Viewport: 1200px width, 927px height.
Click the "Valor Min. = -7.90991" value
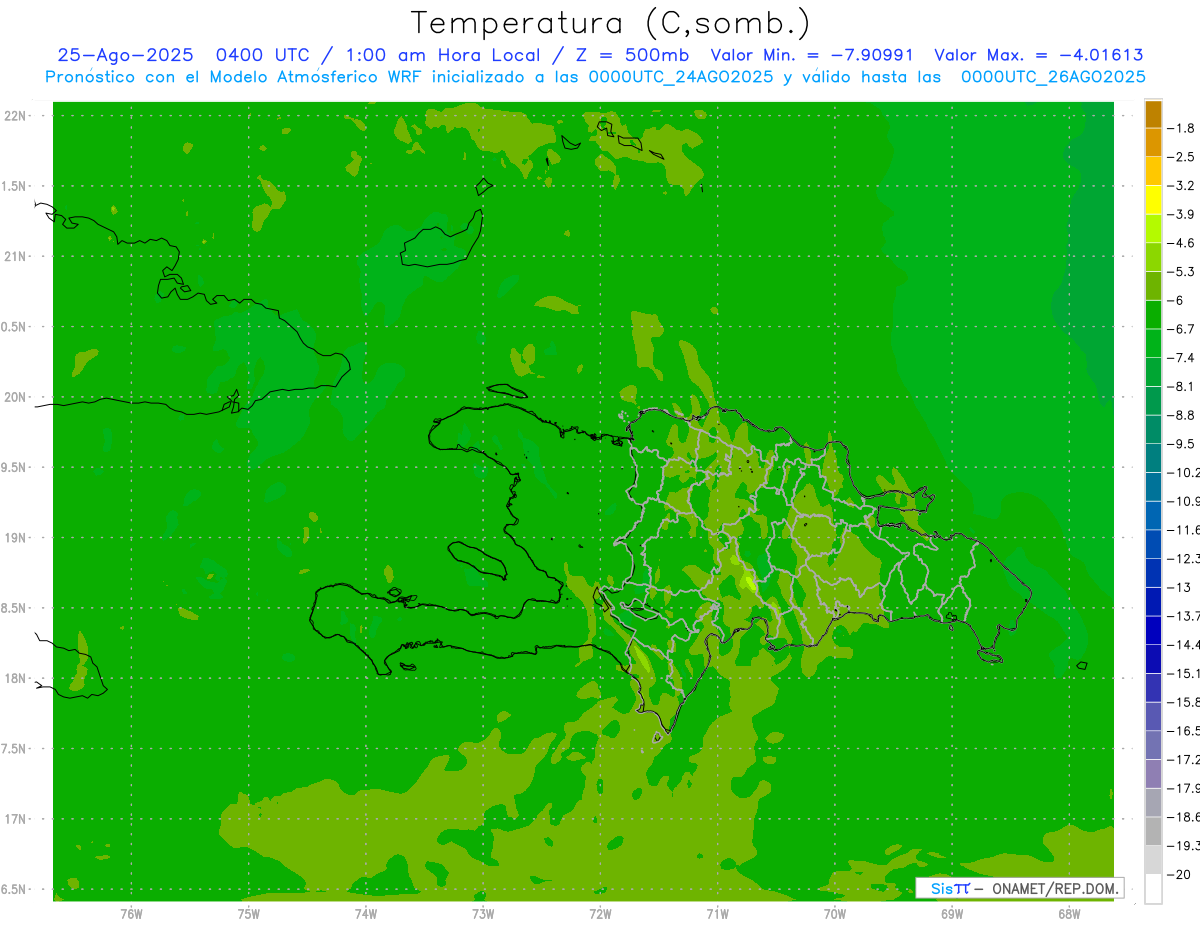[x=812, y=55]
